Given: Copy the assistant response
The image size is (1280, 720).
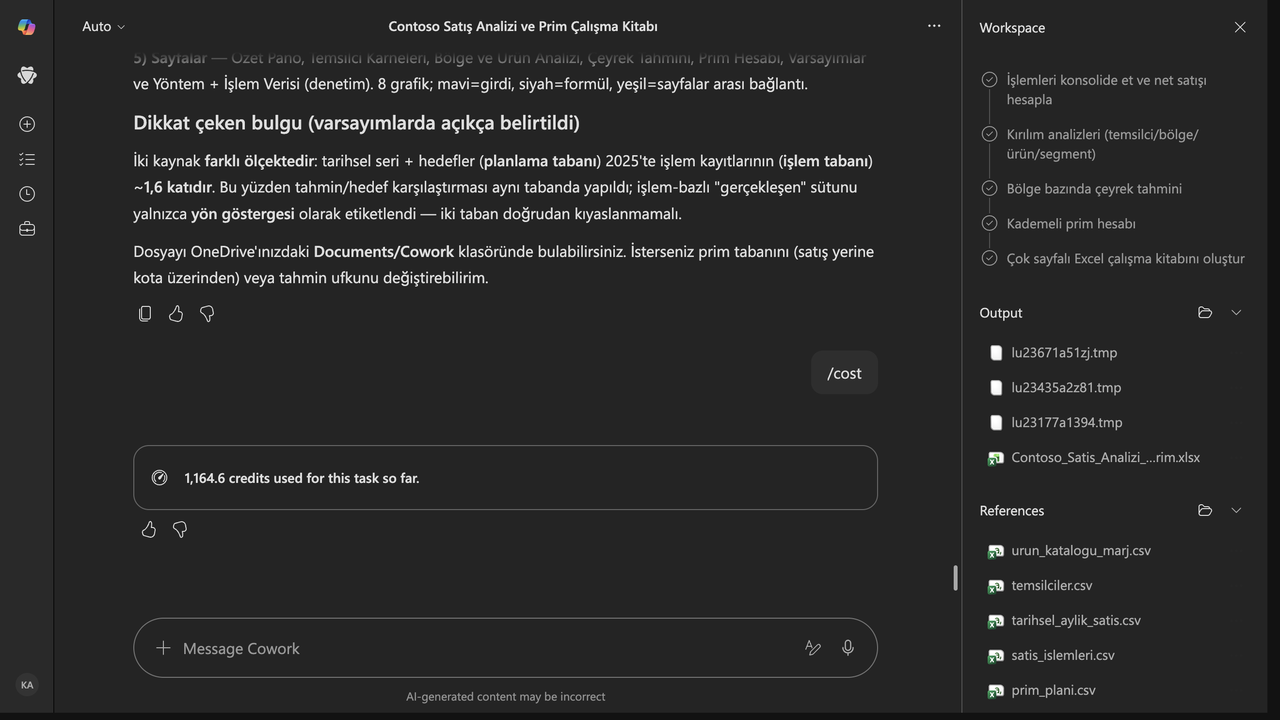Looking at the screenshot, I should [145, 314].
